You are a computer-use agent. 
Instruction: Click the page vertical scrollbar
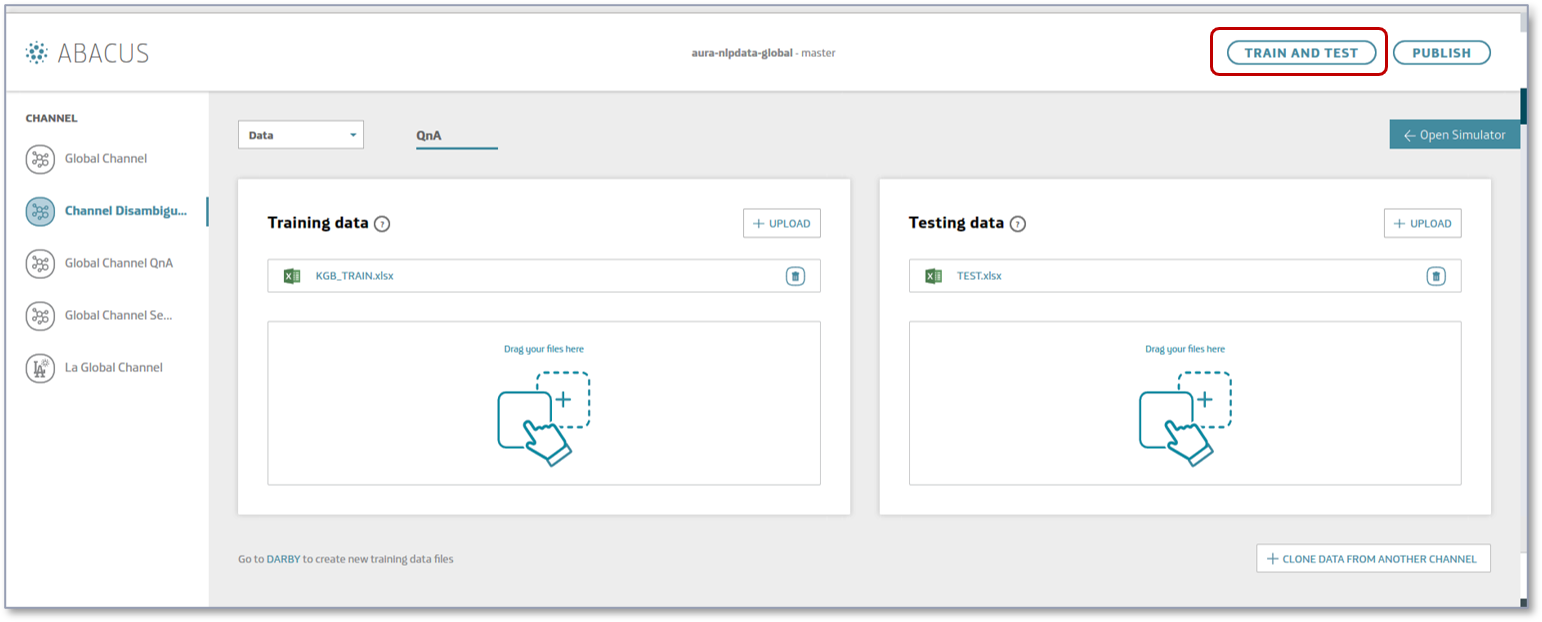(x=1523, y=106)
